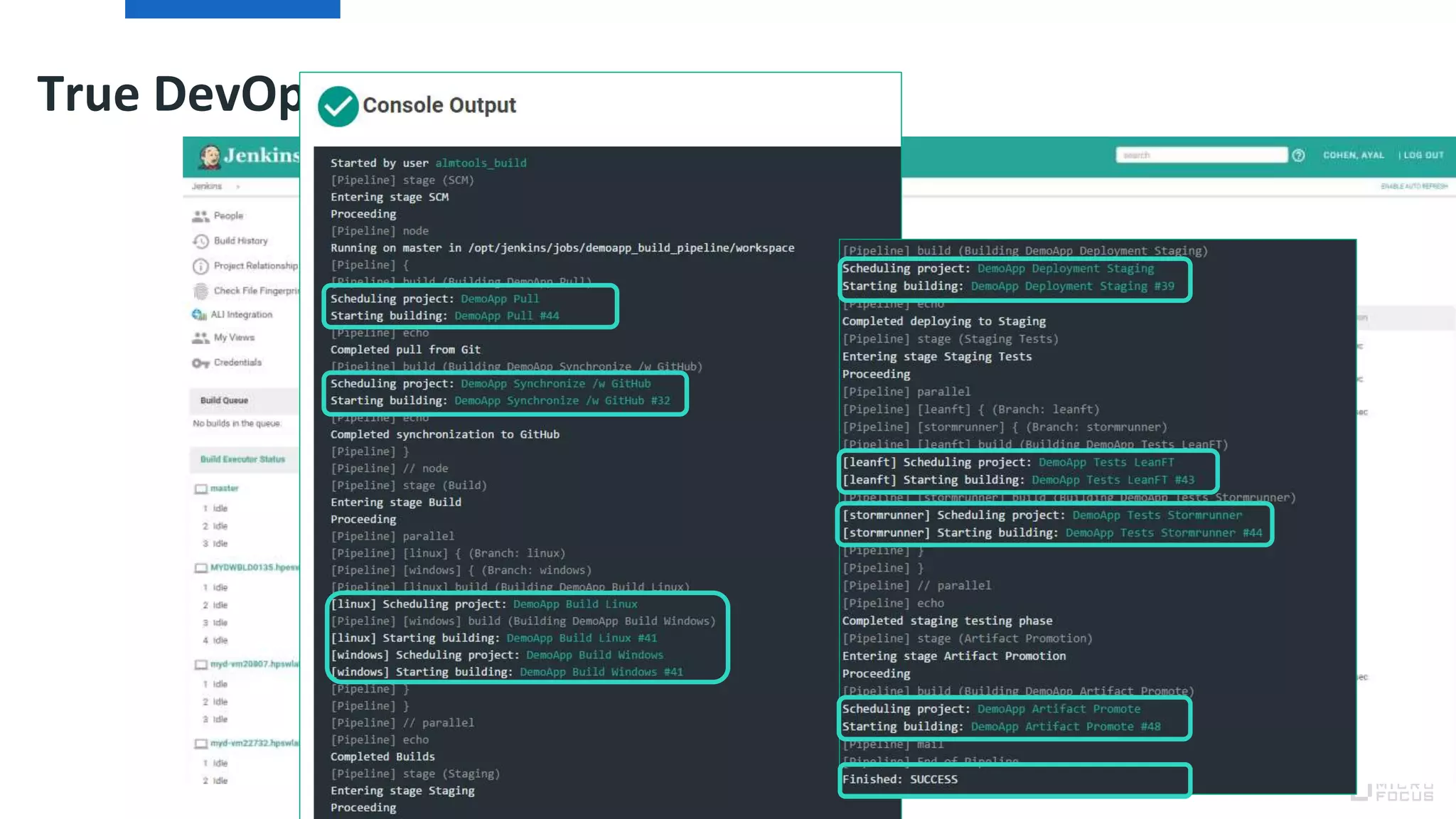The width and height of the screenshot is (1456, 819).
Task: Click the Build Executor Status header link
Action: [242, 459]
